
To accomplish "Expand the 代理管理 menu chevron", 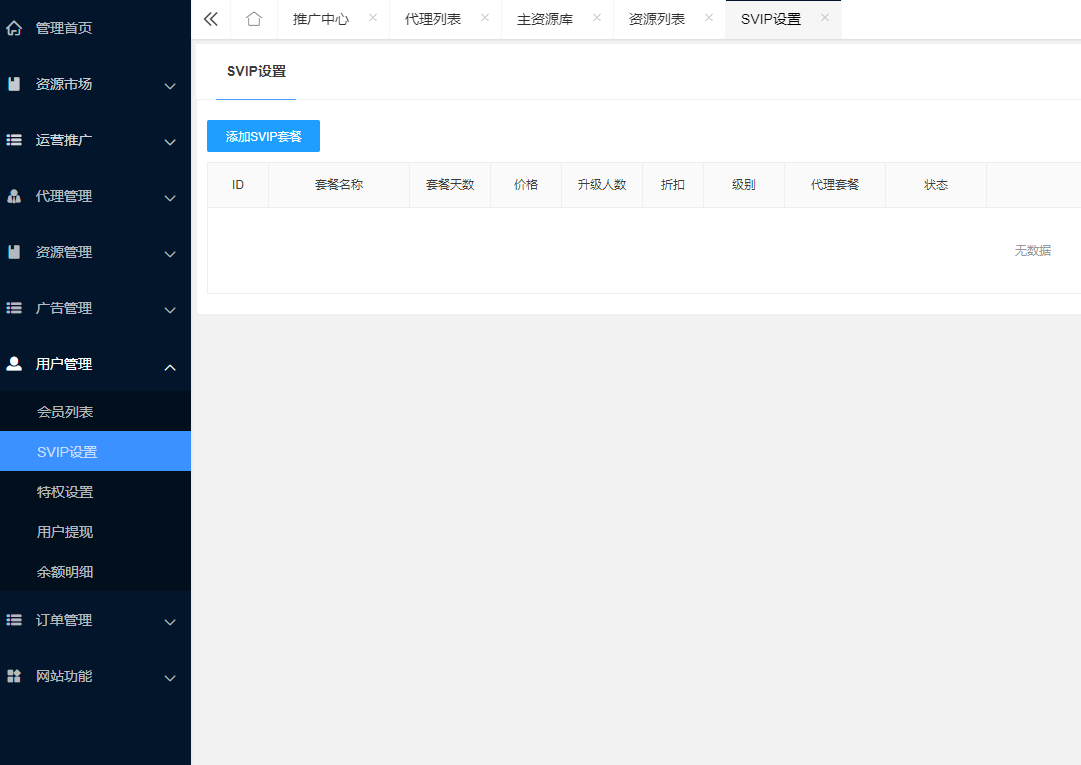I will [x=170, y=198].
